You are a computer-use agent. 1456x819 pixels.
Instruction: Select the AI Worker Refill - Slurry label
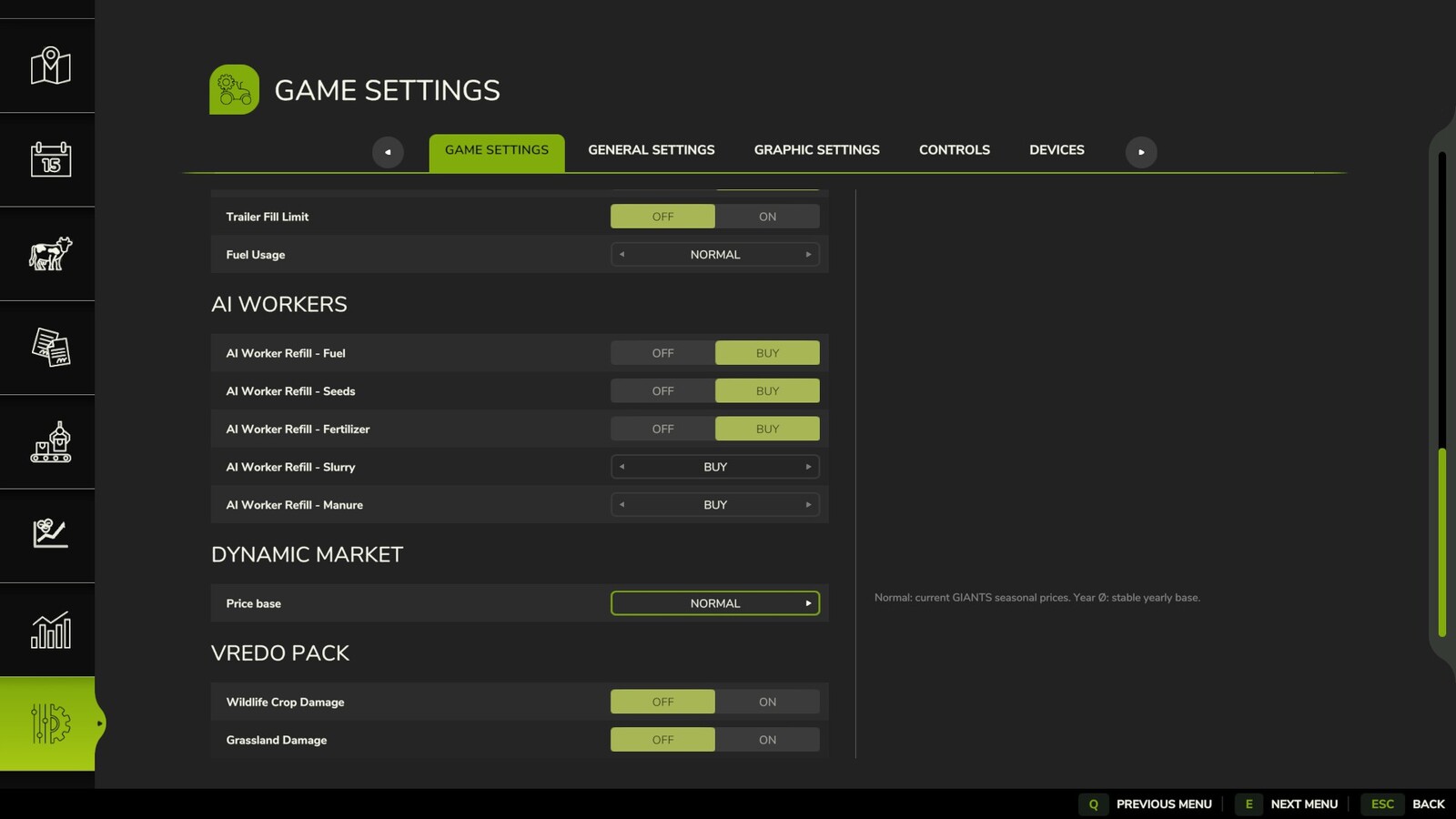(x=290, y=467)
